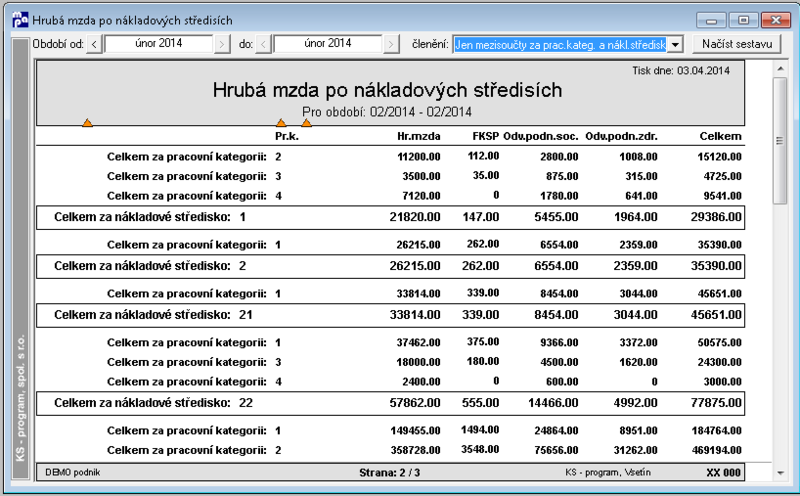Click the Celkem column header

click(x=720, y=136)
